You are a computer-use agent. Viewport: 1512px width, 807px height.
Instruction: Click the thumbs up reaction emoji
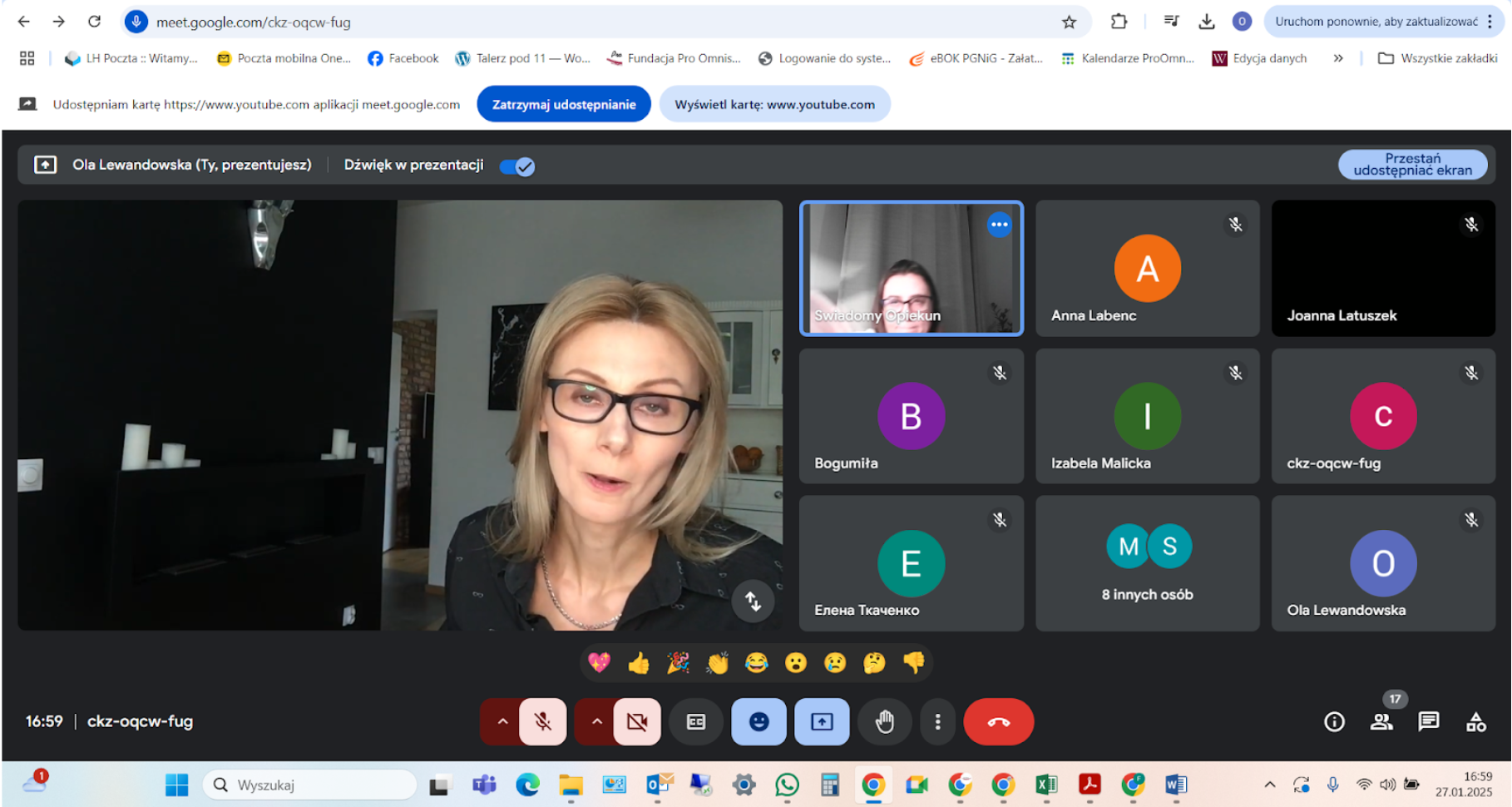639,663
